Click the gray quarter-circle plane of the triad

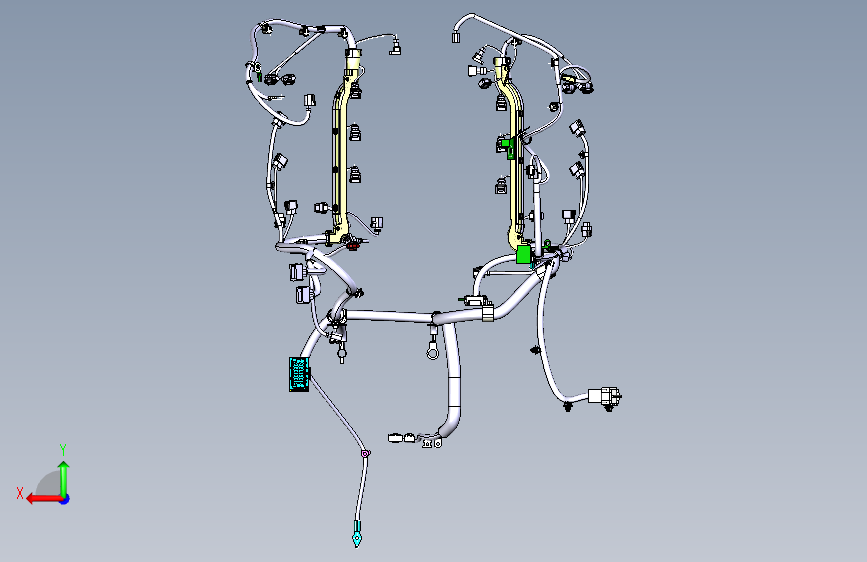[x=49, y=484]
